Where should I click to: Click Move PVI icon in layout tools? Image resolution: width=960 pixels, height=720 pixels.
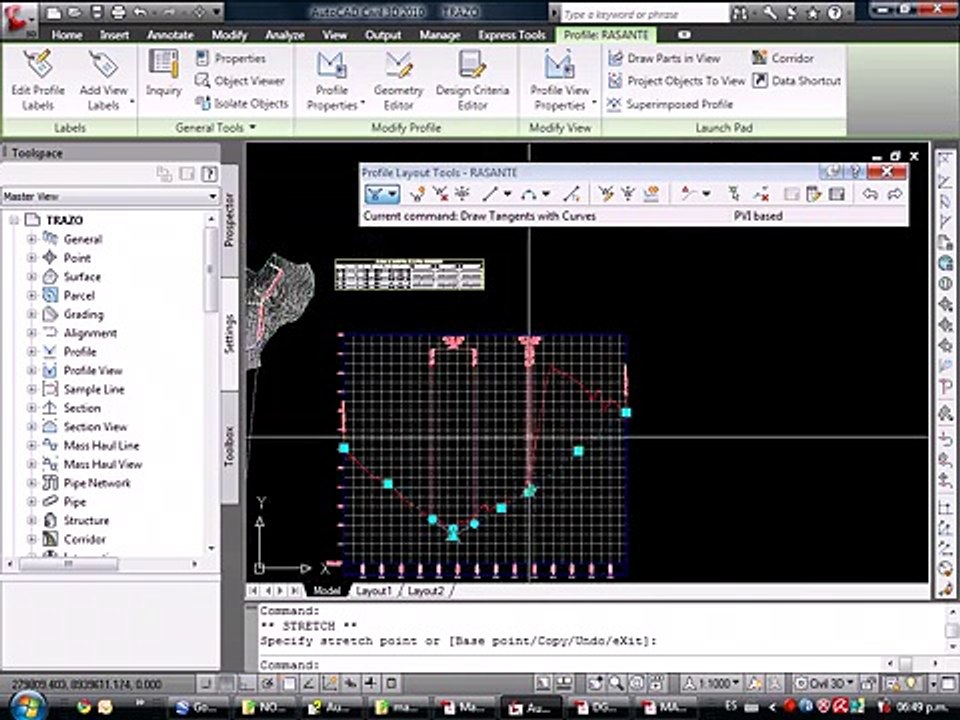462,194
